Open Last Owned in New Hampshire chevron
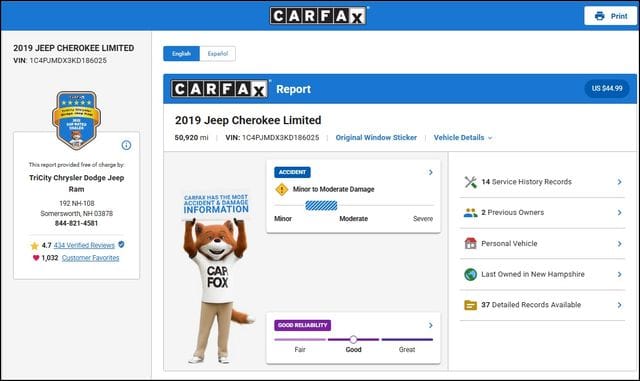Screen dimensions: 640x381 pyautogui.click(x=620, y=274)
